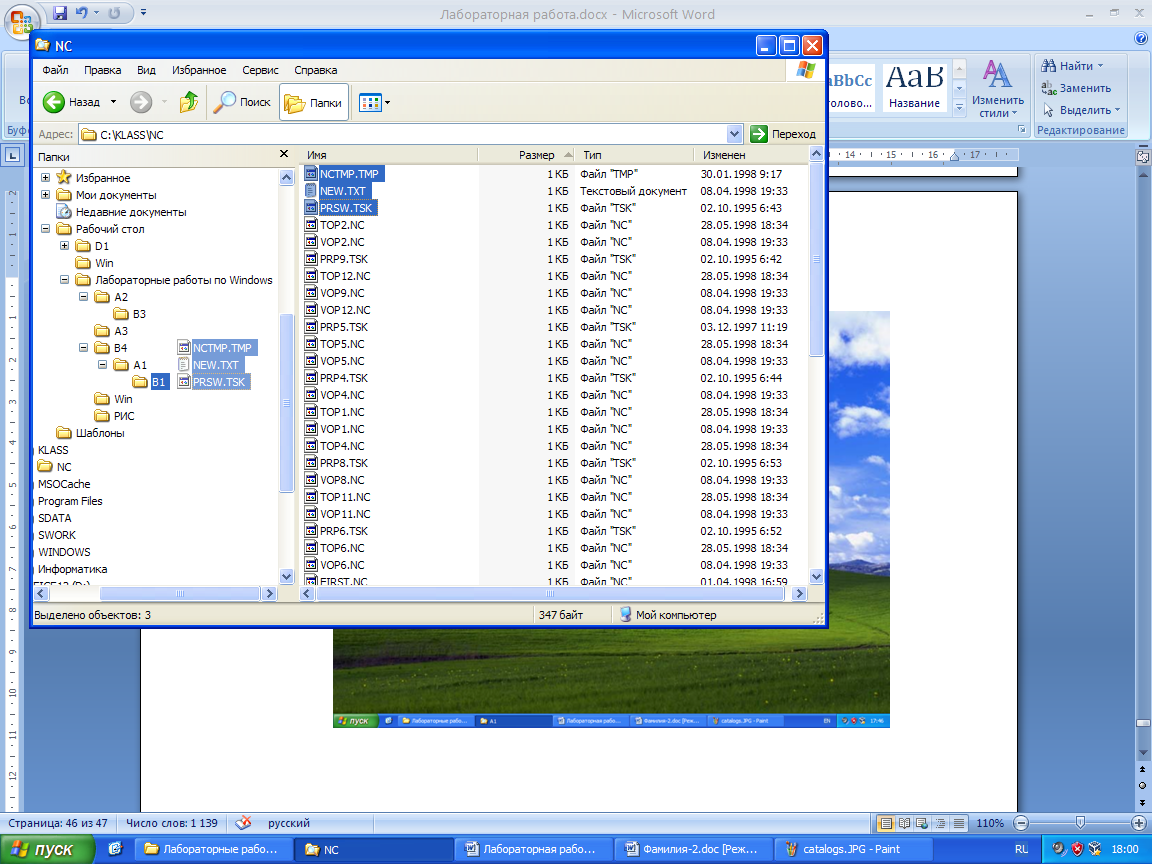Sort files by the Изменен column header
1152x864 pixels.
coord(751,155)
